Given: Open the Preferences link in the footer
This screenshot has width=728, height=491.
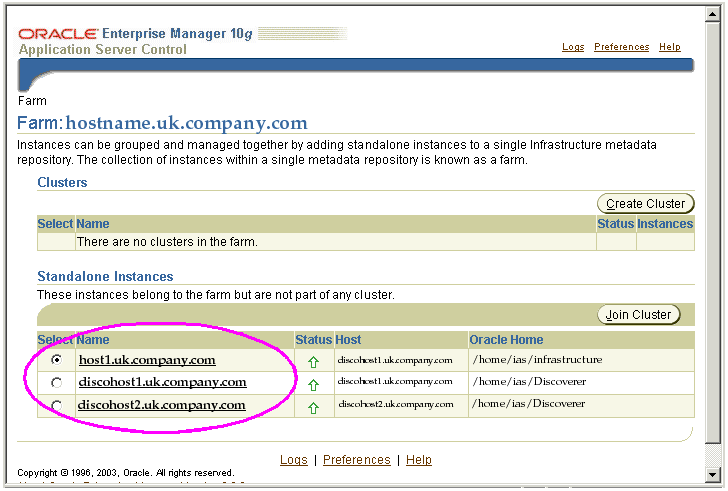Looking at the screenshot, I should tap(357, 460).
